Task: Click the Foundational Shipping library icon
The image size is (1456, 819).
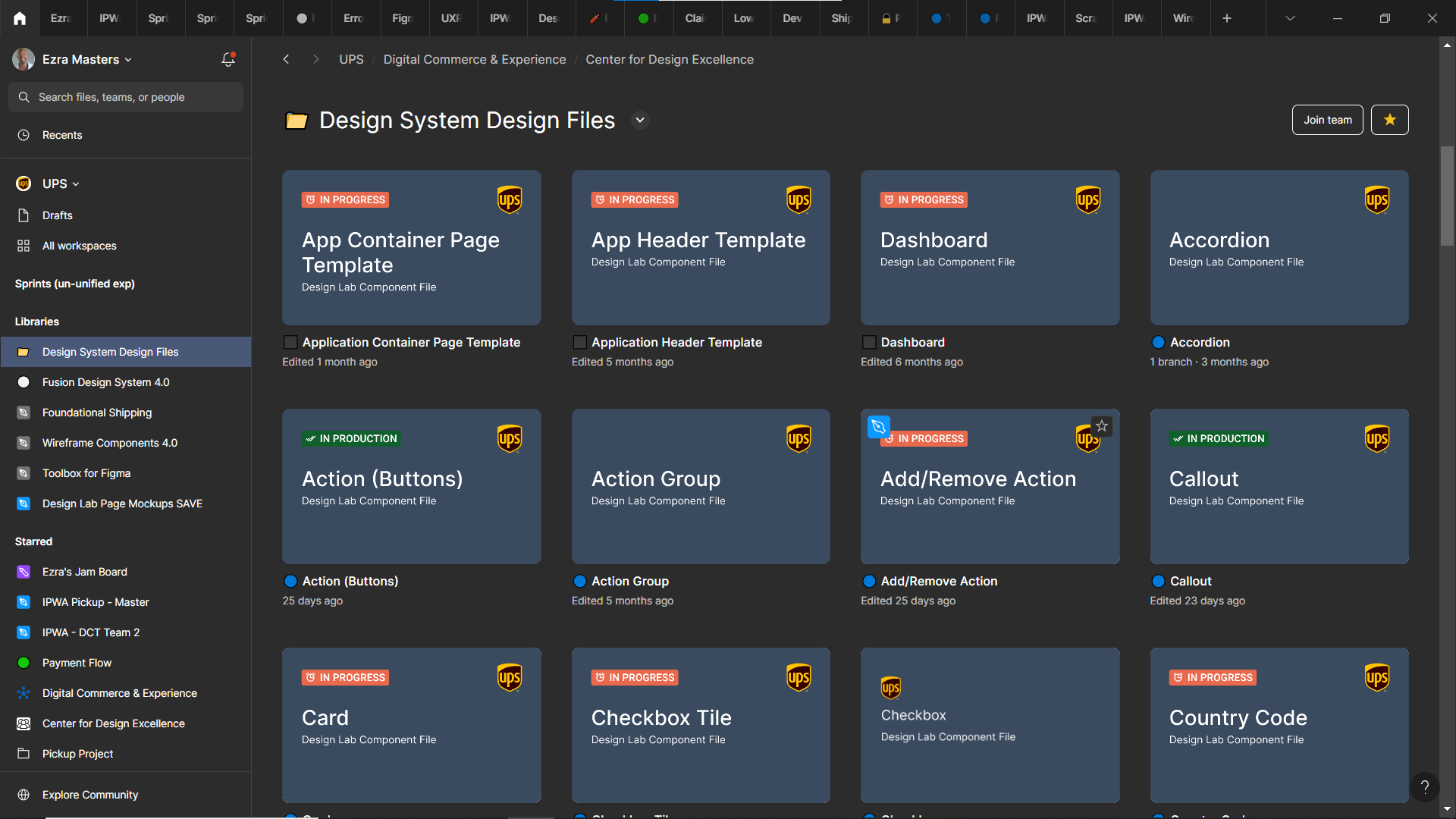Action: [x=24, y=413]
